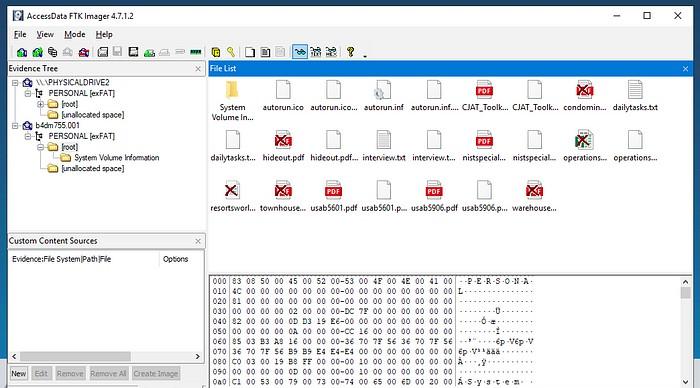Select nistspecial PDF file icon
700x388 pixels.
pyautogui.click(x=484, y=140)
